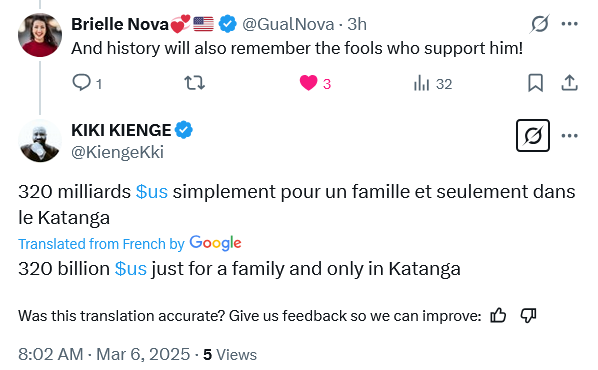Open more options for Brielle Nova's post

(569, 24)
